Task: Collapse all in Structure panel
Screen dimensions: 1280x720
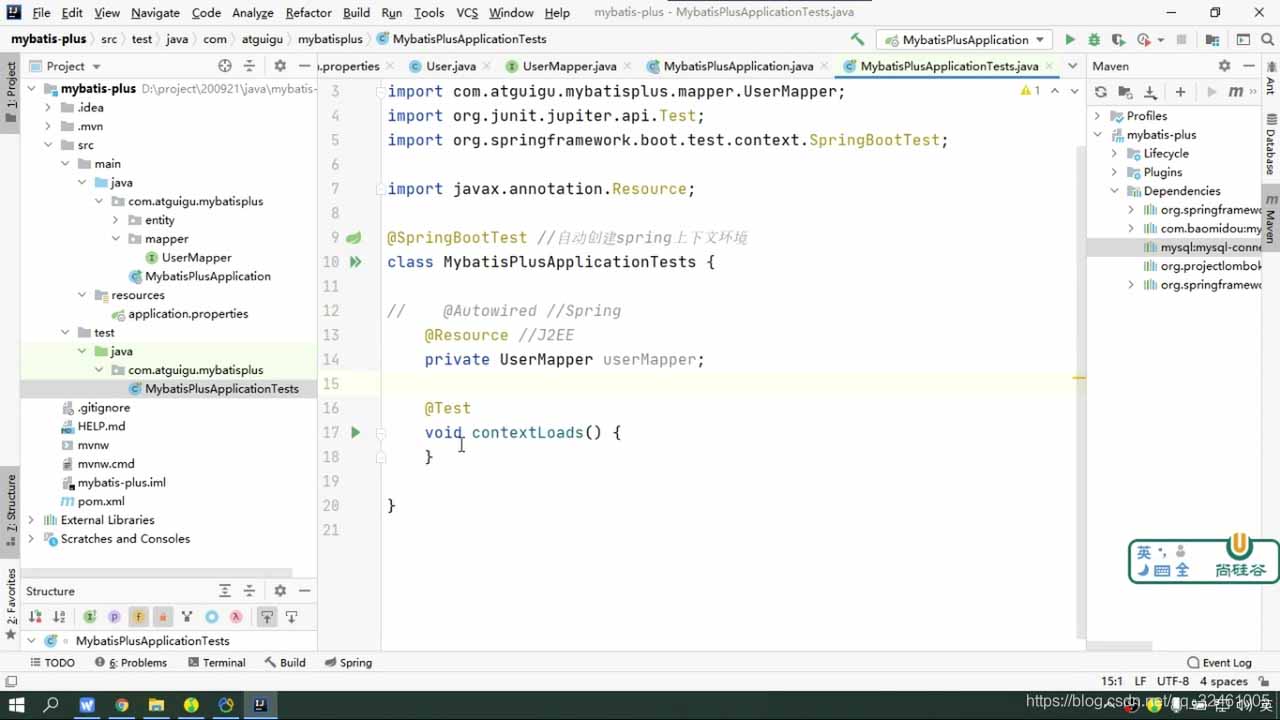Action: coord(250,591)
